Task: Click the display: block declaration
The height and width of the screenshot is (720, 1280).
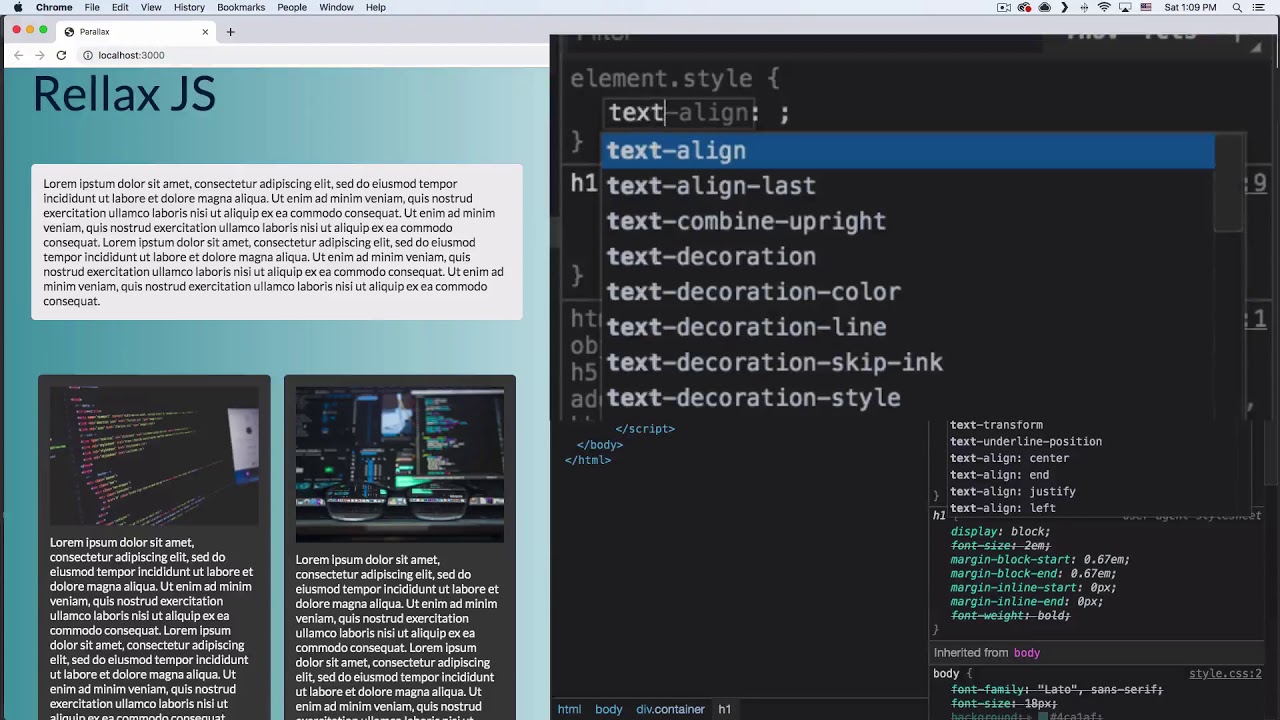Action: tap(1000, 532)
